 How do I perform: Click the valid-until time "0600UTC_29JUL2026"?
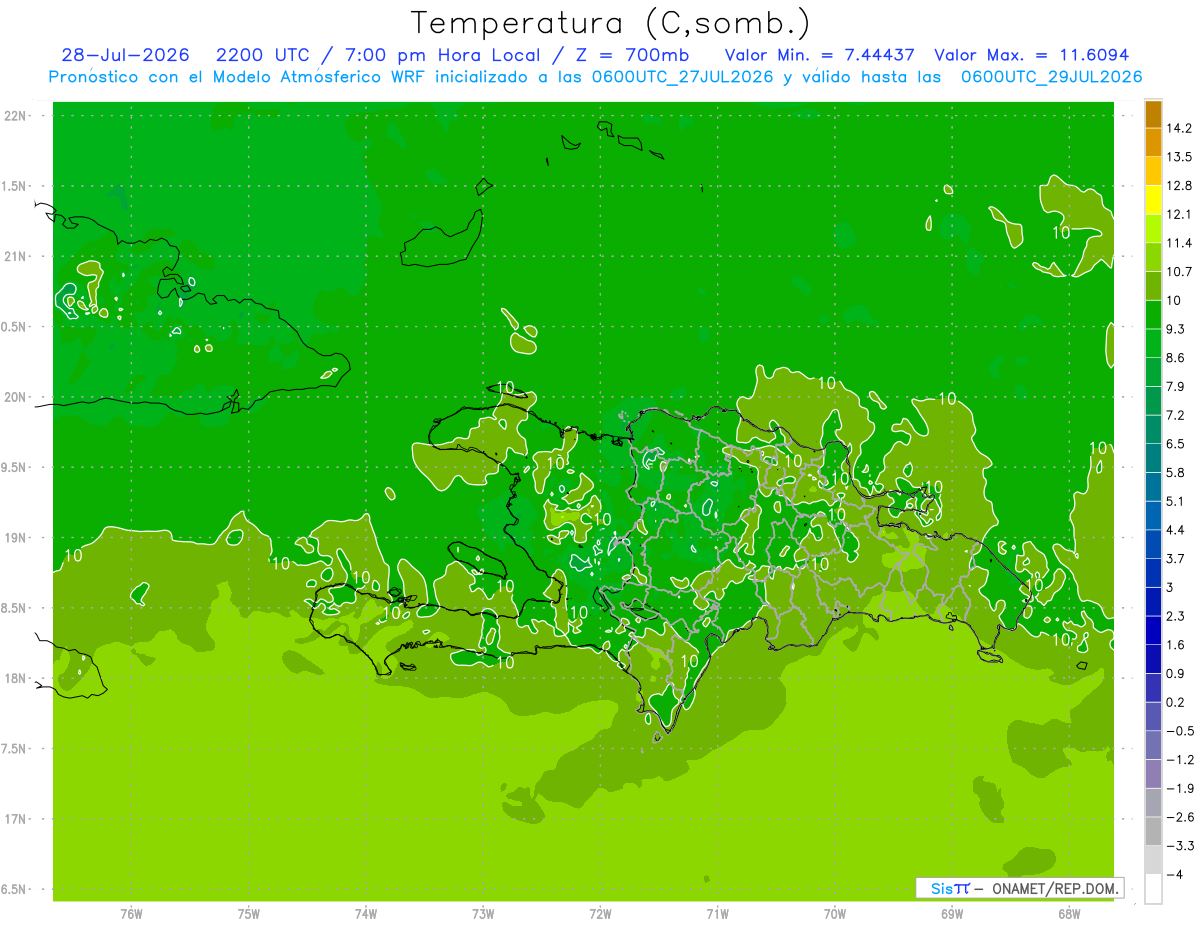1050,77
